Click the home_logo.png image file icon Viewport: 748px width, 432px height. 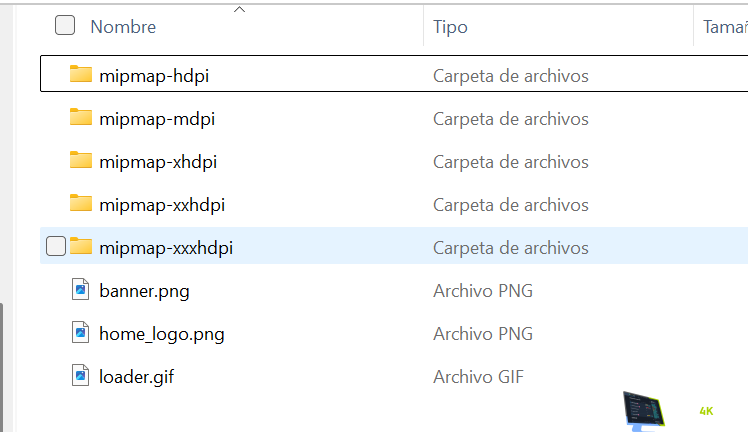[x=81, y=333]
